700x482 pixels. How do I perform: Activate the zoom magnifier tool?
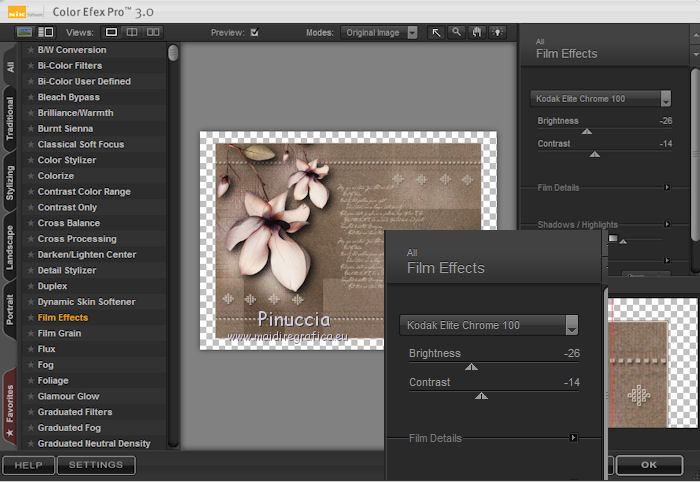tap(456, 32)
